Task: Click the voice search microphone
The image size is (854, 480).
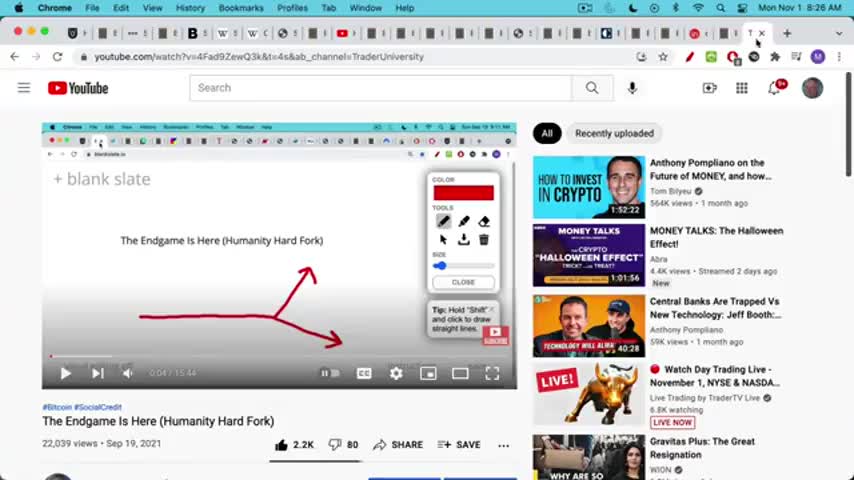Action: 632,88
